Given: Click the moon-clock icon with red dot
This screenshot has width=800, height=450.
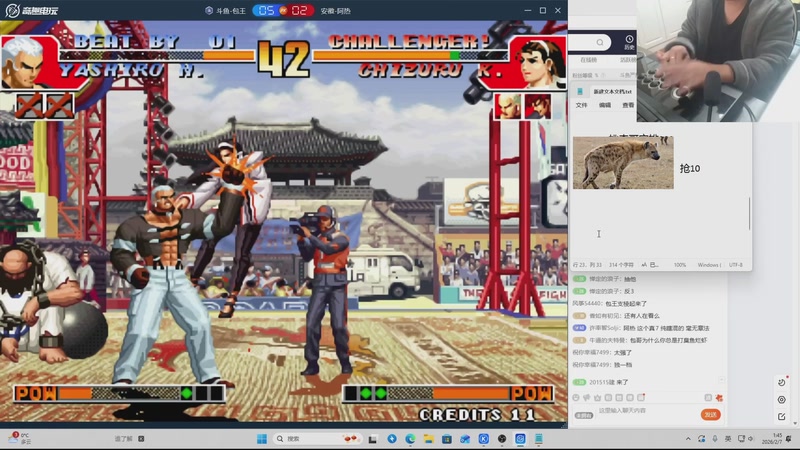Looking at the screenshot, I should click(782, 382).
